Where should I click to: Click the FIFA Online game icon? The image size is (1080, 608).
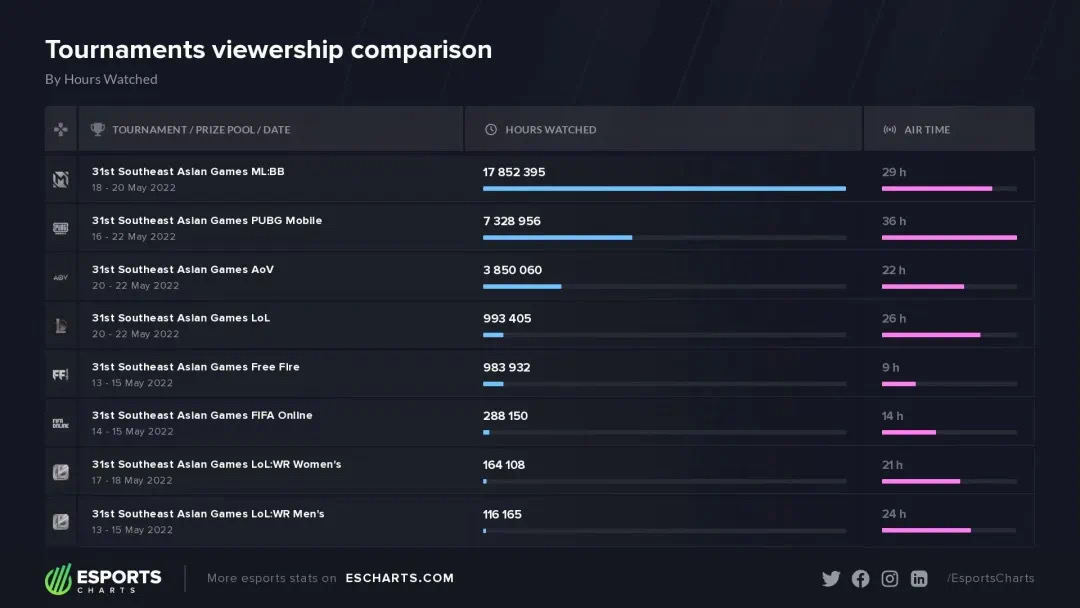(x=61, y=423)
